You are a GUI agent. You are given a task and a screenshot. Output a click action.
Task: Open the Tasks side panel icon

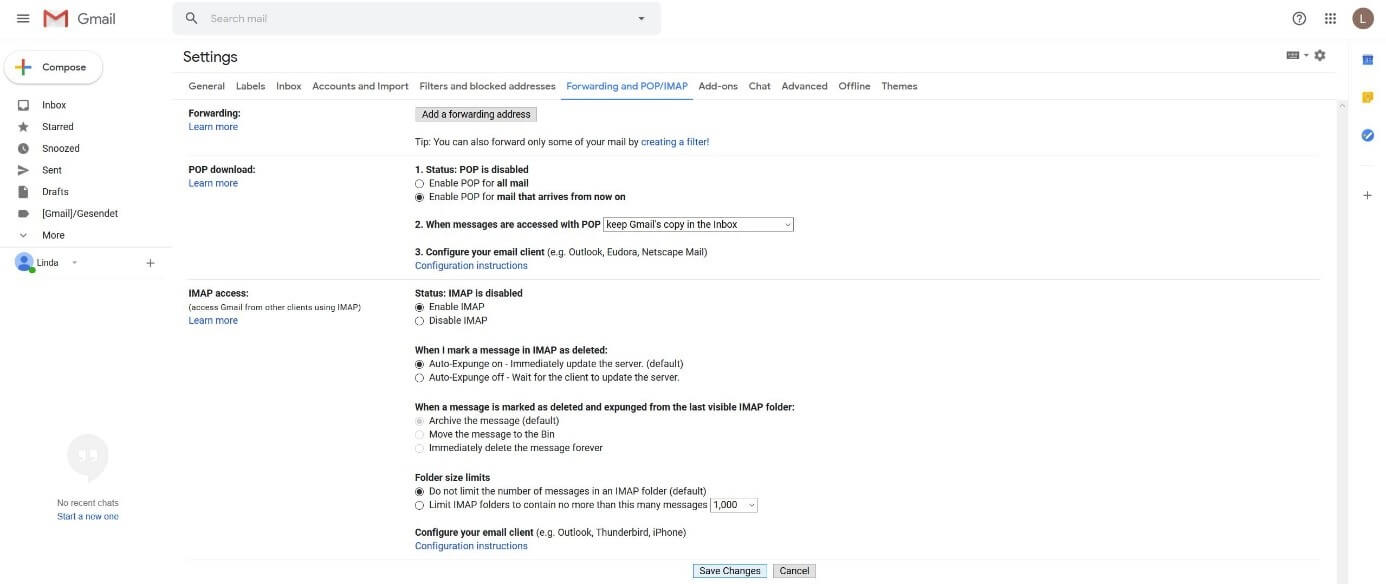(1368, 135)
